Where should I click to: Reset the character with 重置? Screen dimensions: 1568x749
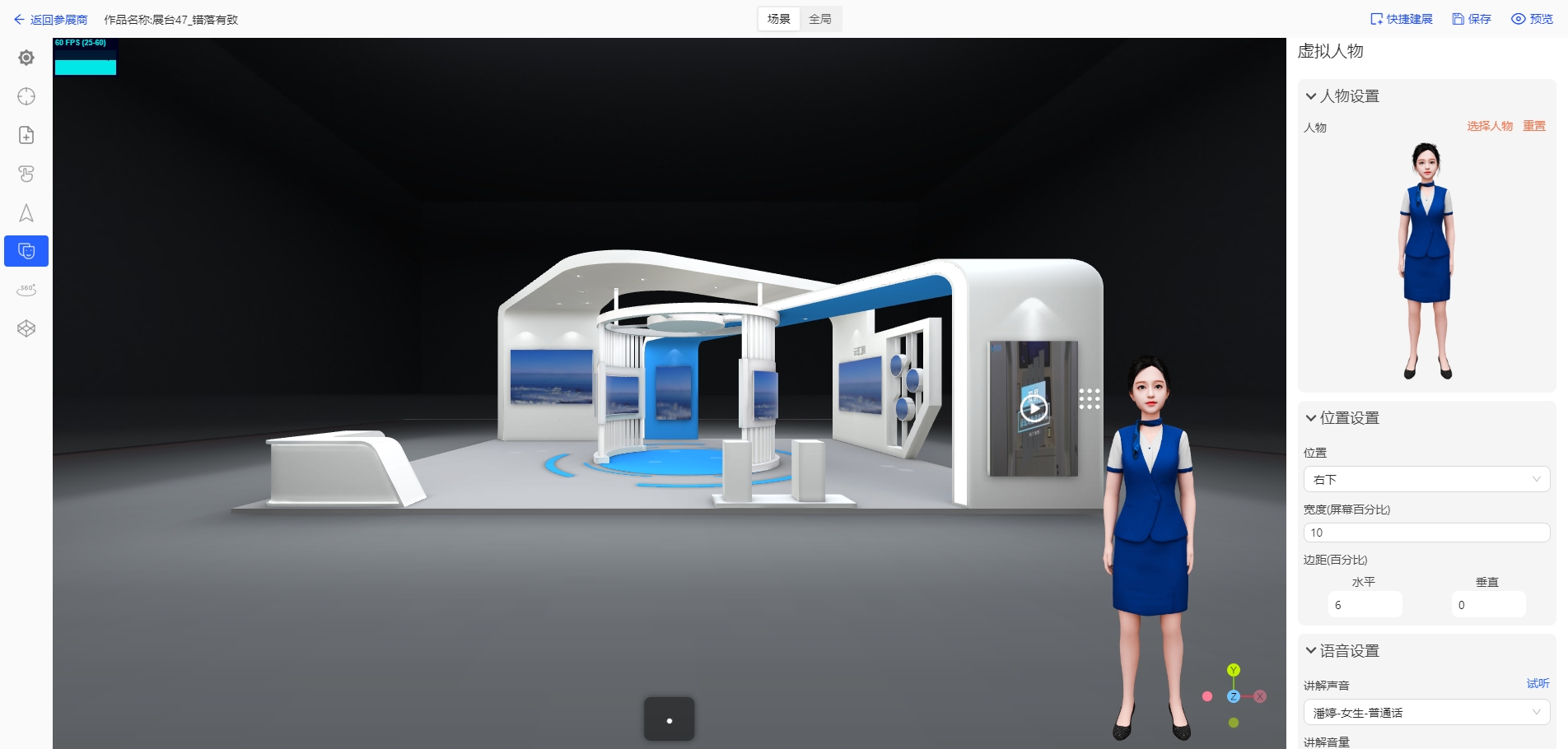tap(1533, 128)
